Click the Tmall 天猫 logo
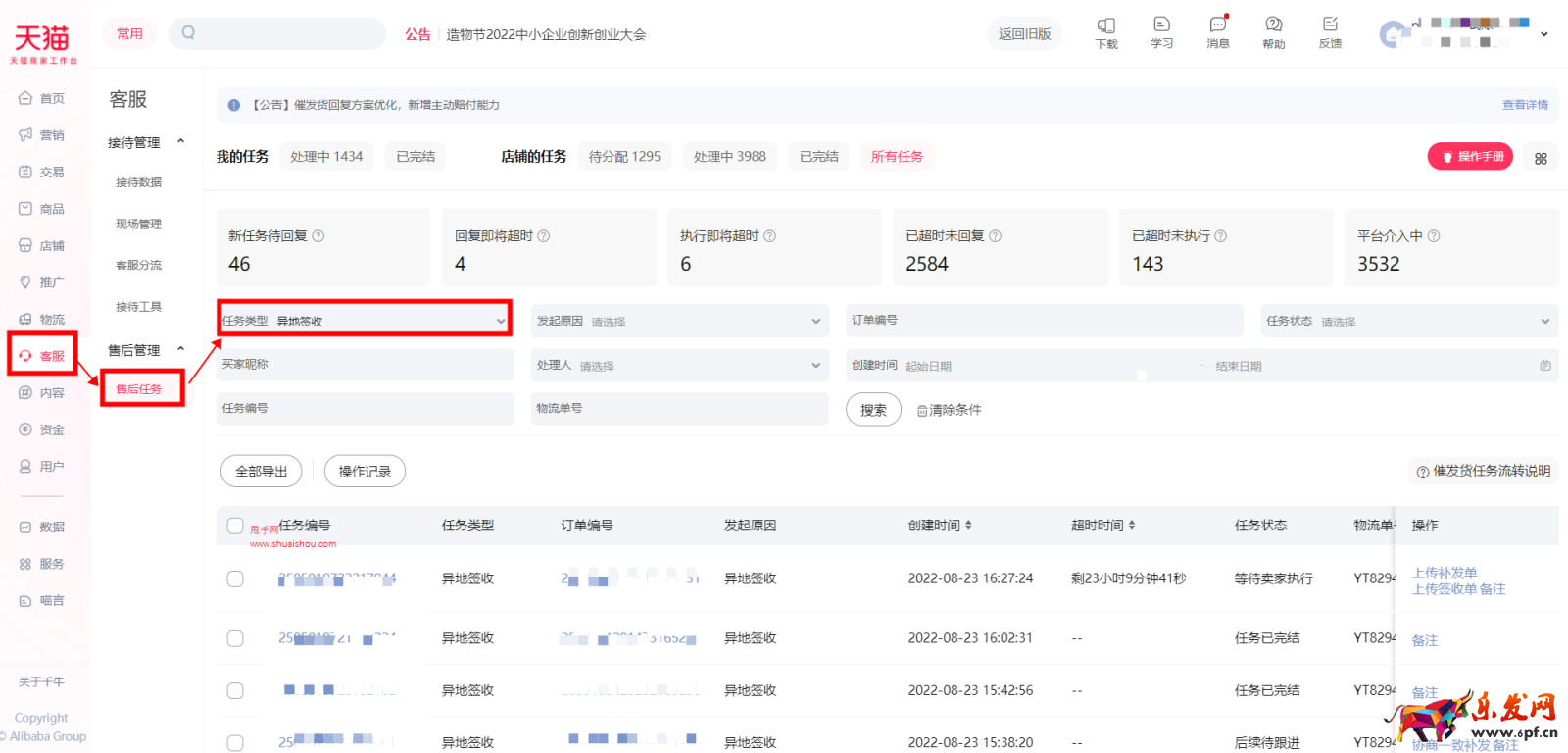The height and width of the screenshot is (753, 1568). 42,43
